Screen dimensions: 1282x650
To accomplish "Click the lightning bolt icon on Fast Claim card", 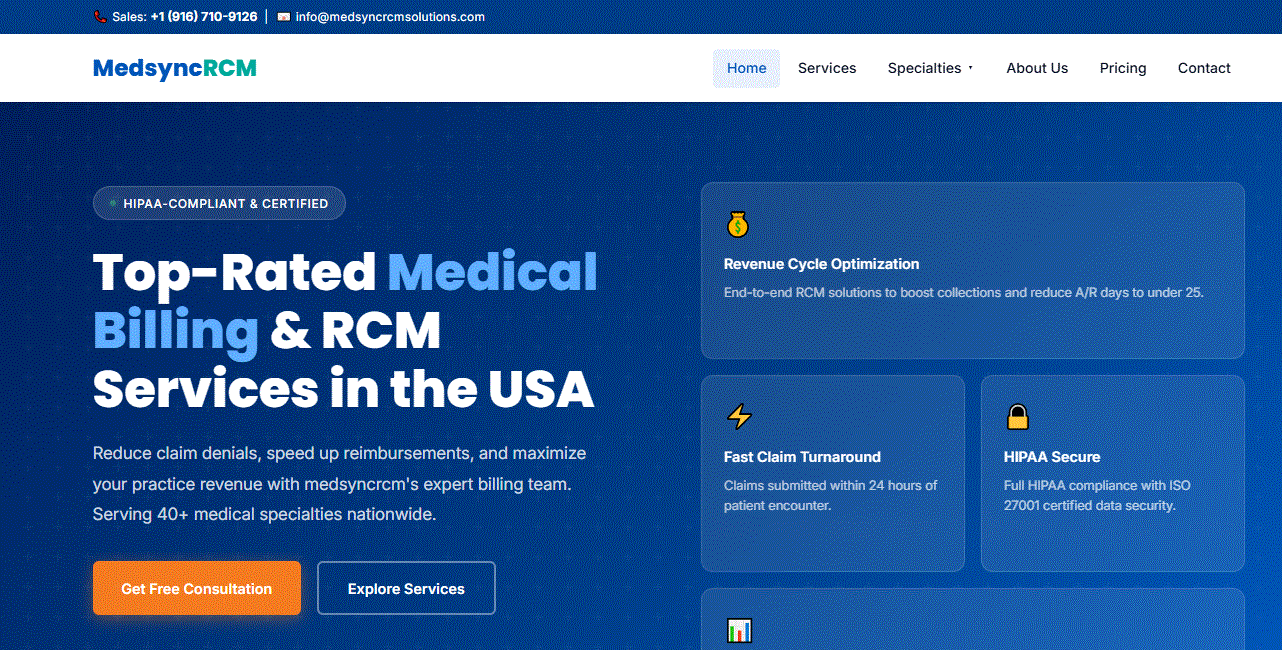I will [x=738, y=416].
